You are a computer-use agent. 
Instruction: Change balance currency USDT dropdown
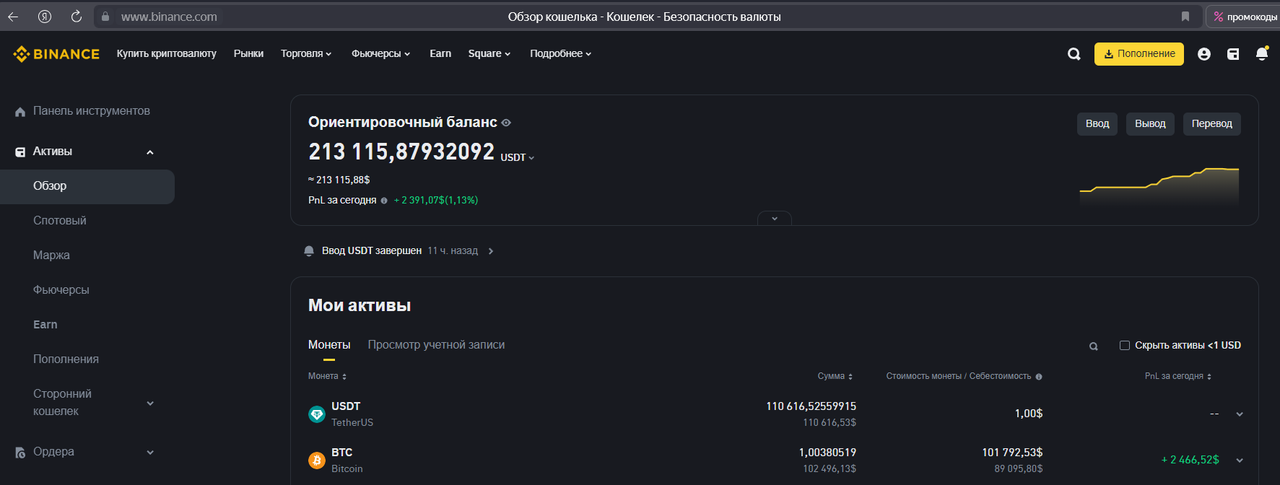pyautogui.click(x=518, y=157)
